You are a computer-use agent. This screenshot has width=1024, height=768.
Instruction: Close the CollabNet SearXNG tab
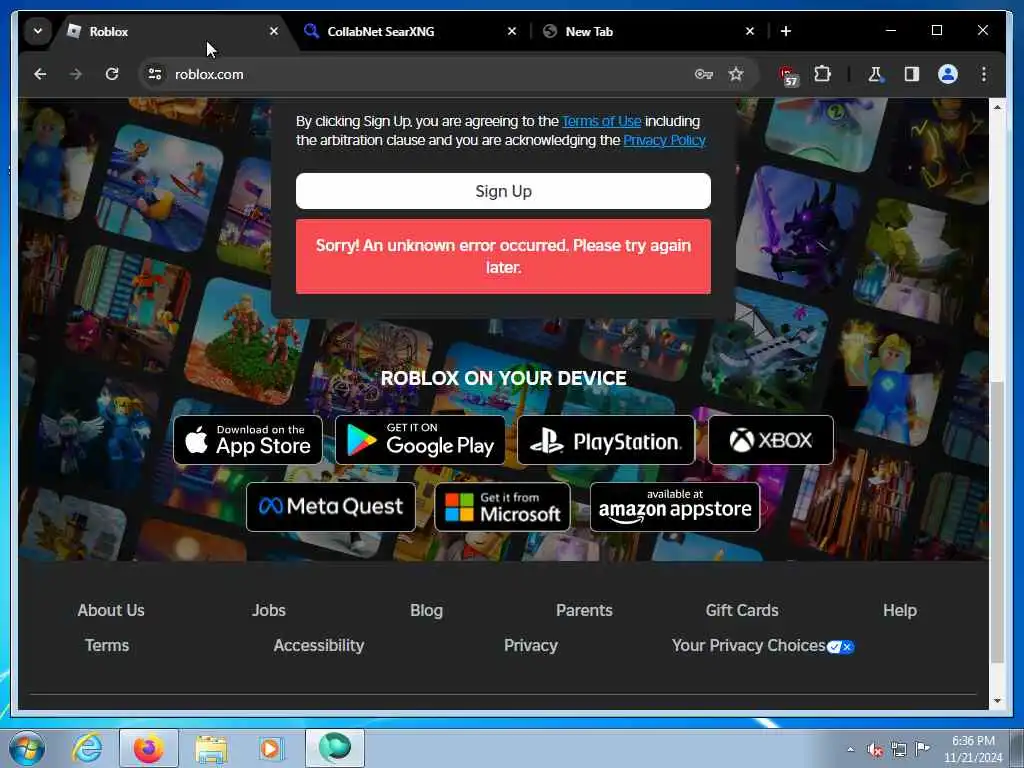pyautogui.click(x=512, y=31)
